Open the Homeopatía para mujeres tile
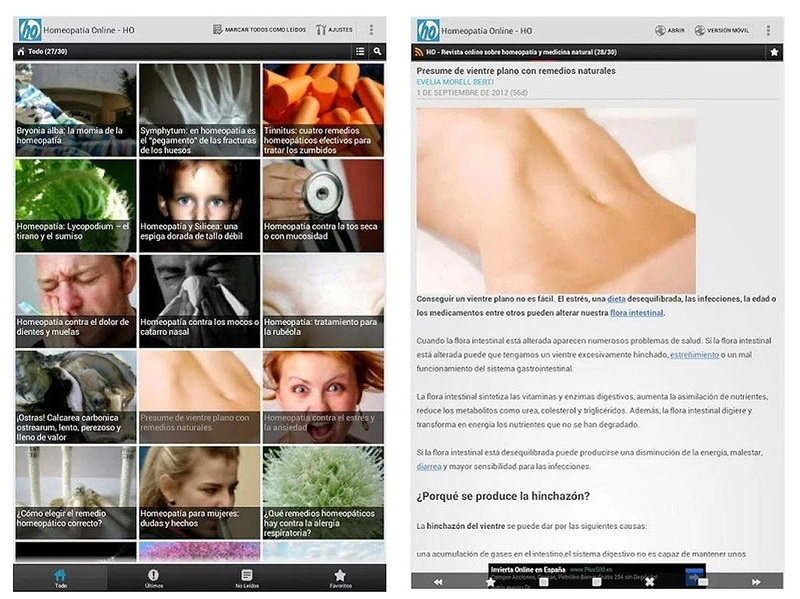 pyautogui.click(x=199, y=493)
